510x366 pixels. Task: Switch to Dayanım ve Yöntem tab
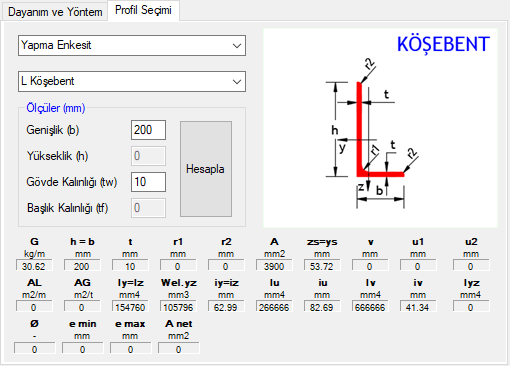[55, 12]
